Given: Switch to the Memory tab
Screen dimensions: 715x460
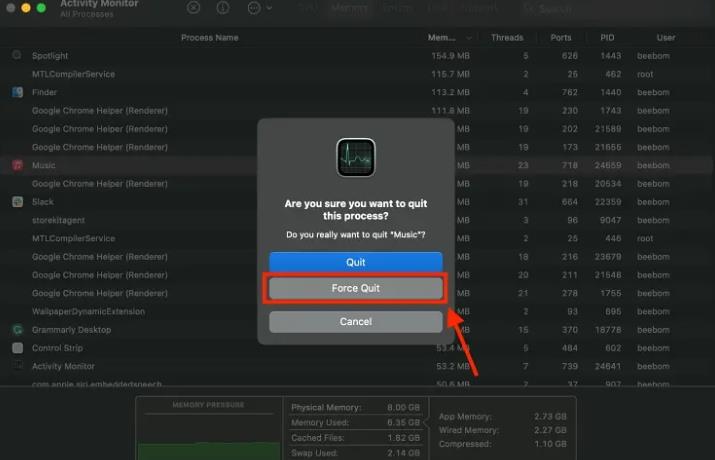Looking at the screenshot, I should (x=349, y=9).
